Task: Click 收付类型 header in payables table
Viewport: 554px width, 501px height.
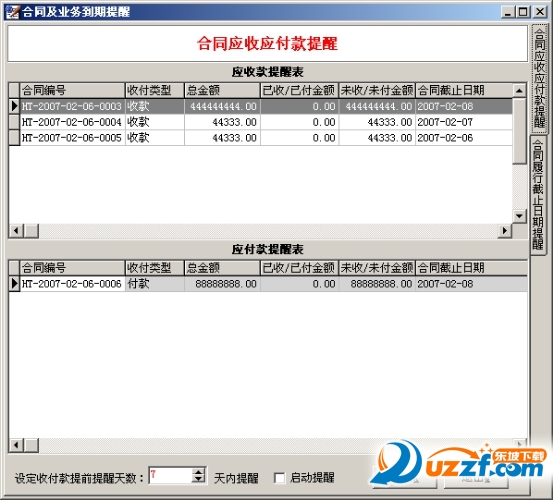Action: click(155, 268)
